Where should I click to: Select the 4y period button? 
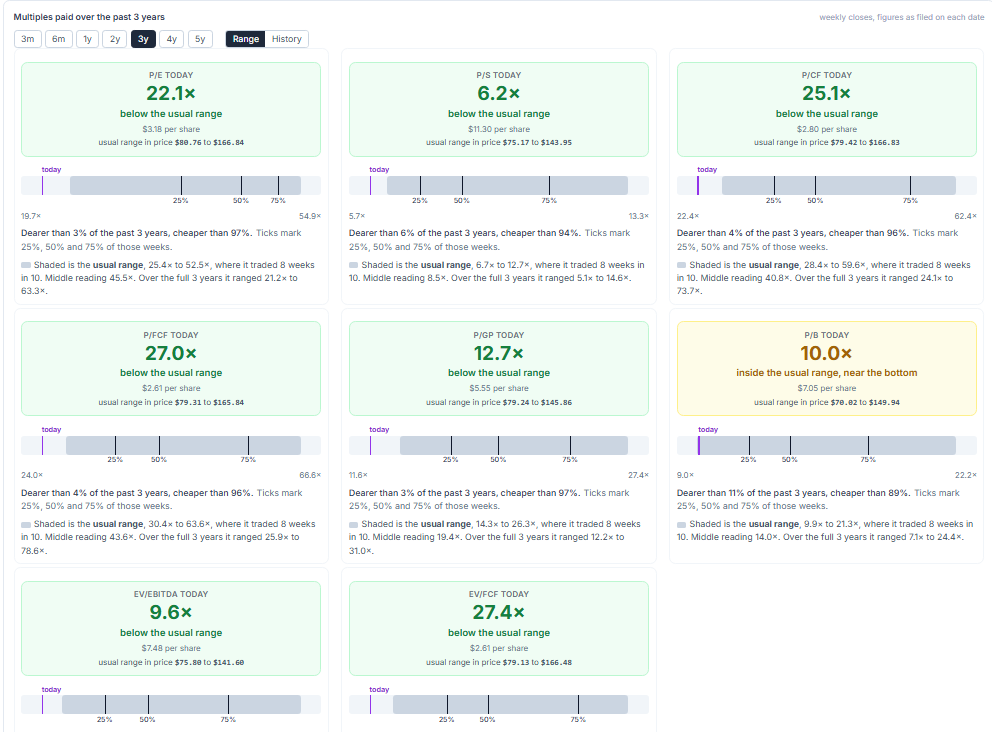click(x=171, y=39)
